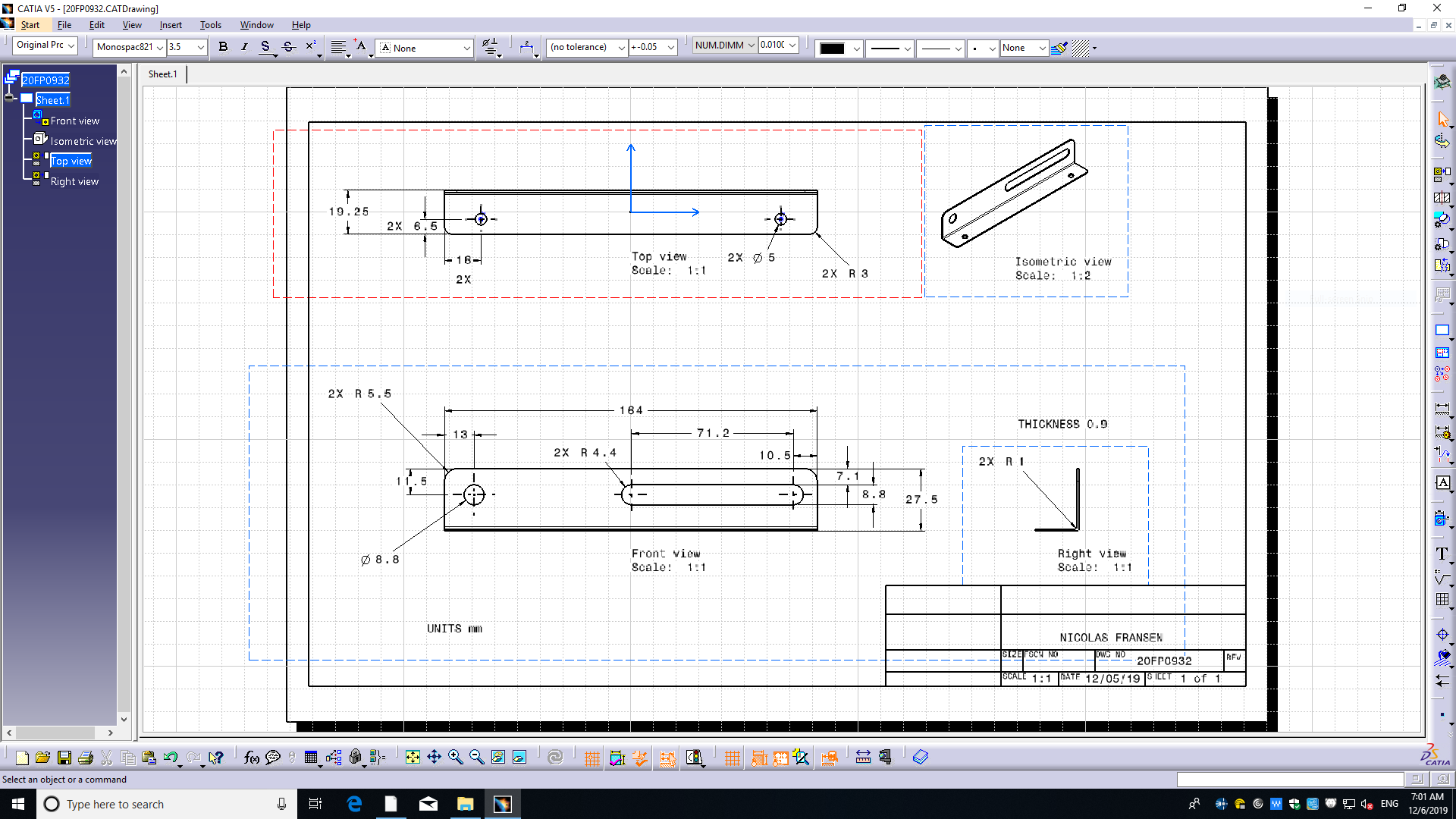1456x819 pixels.
Task: Click the Formula f(x) icon
Action: [x=252, y=758]
